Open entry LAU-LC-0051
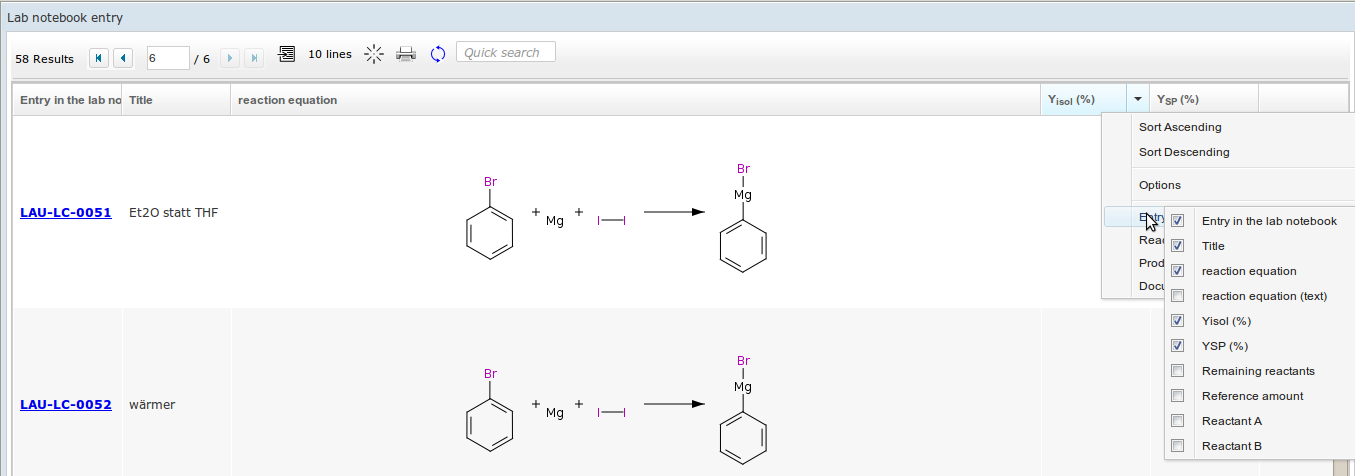This screenshot has width=1355, height=476. 66,213
